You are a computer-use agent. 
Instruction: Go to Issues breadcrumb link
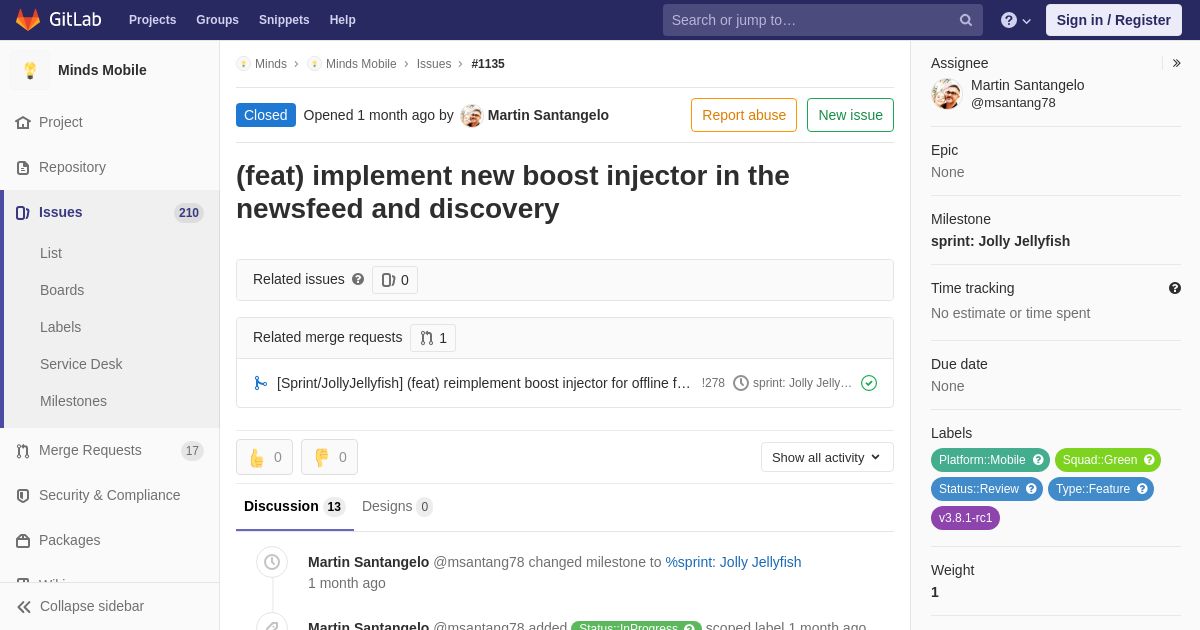click(434, 64)
